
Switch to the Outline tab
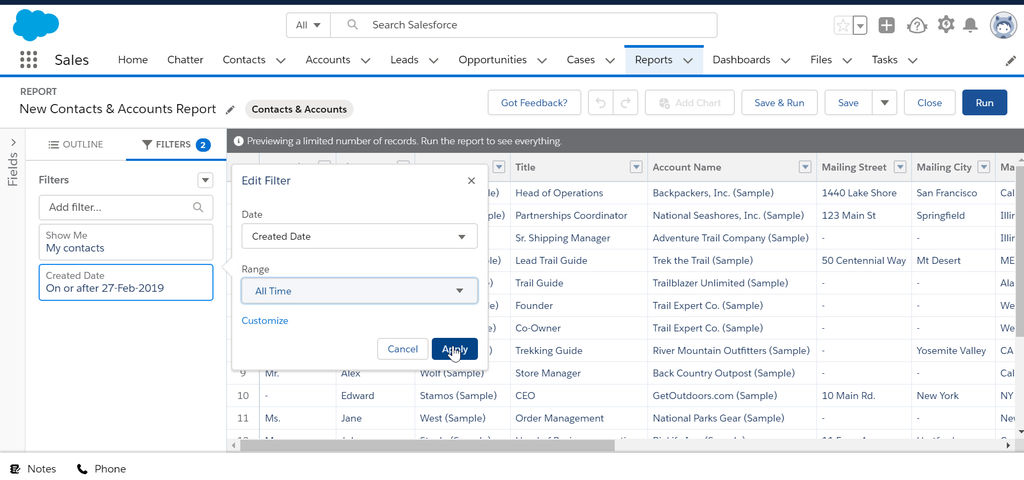click(76, 144)
